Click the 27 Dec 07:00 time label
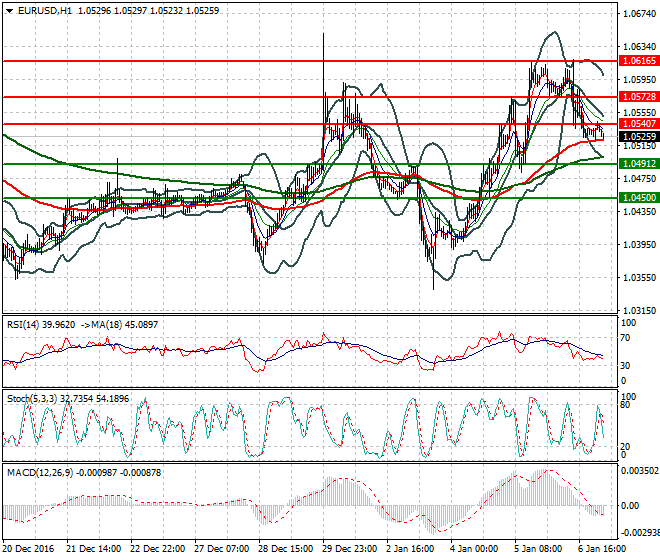Screen dimensions: 660x560 coord(222,549)
